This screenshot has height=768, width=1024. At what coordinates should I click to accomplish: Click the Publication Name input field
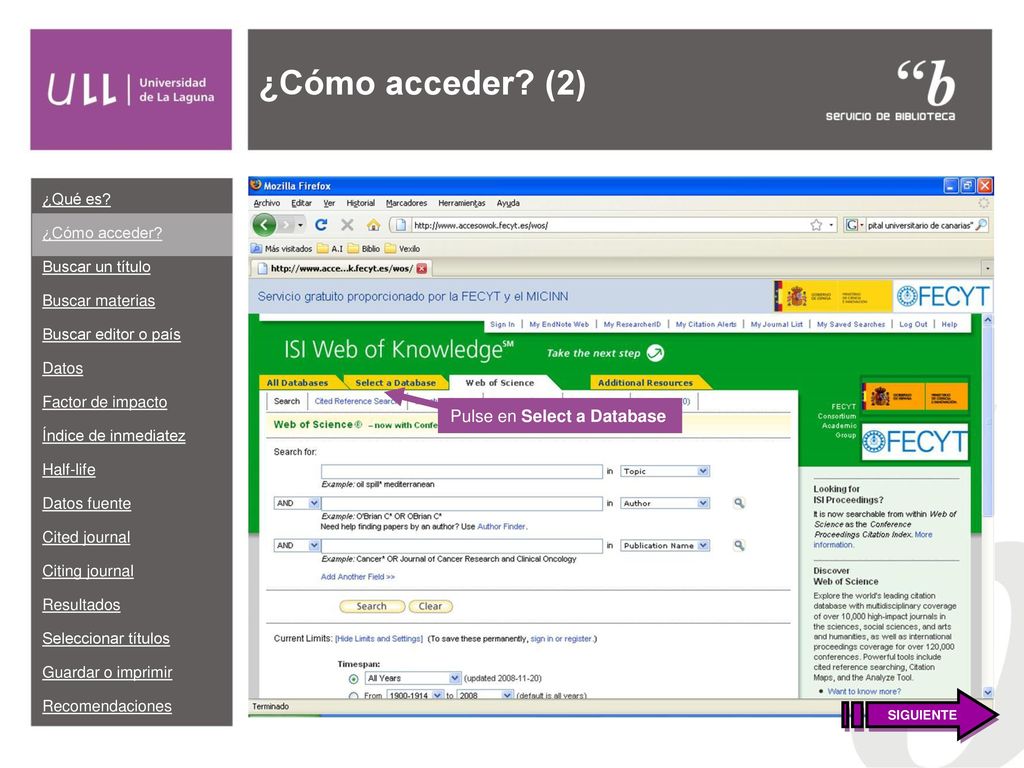coord(462,545)
